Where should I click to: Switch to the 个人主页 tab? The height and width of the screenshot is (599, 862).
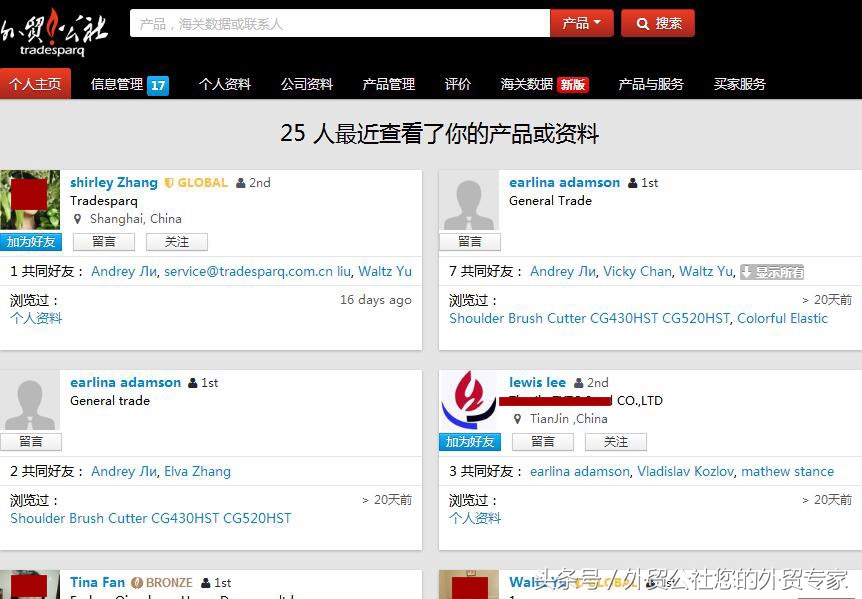36,84
